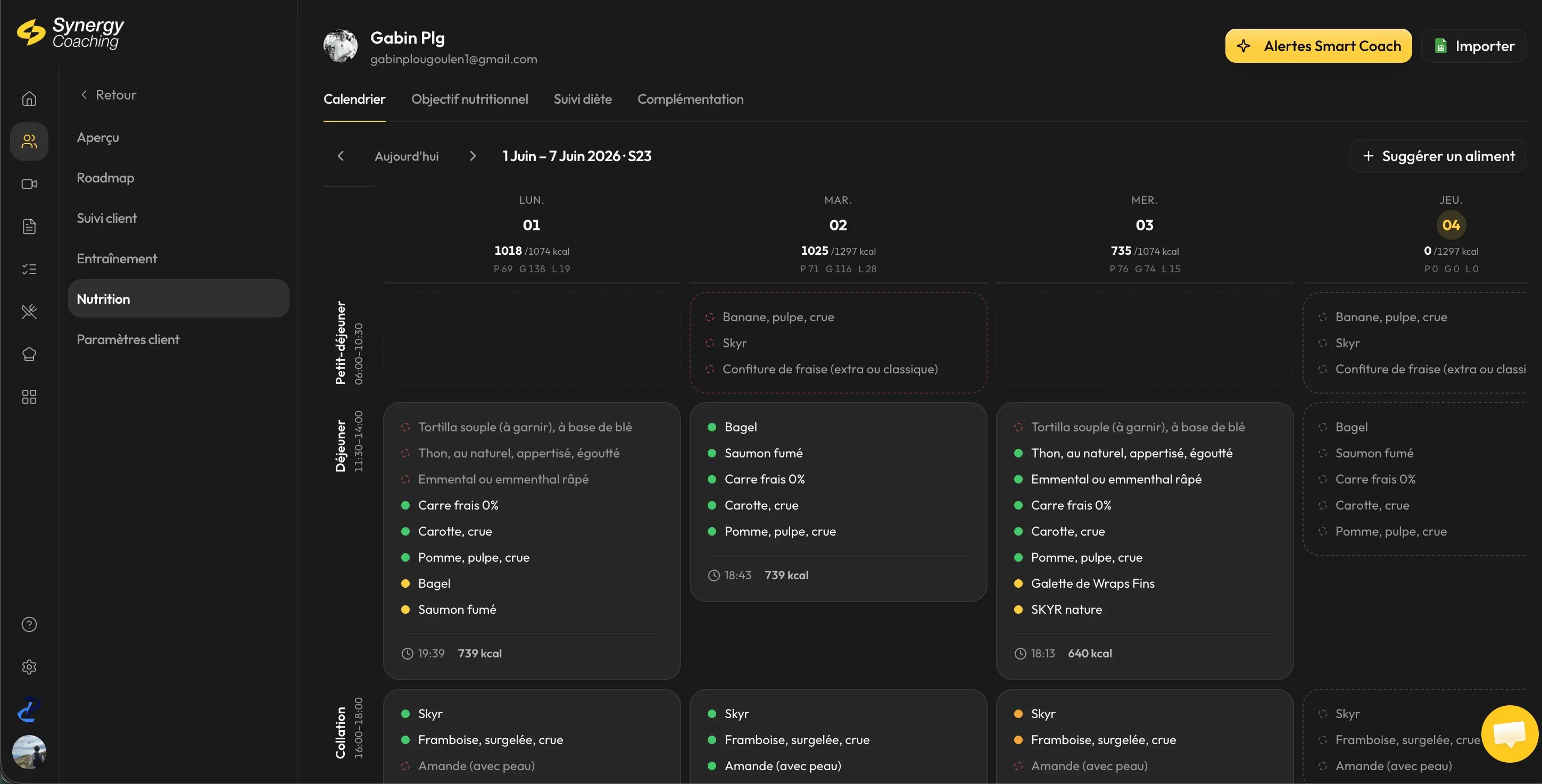Click the Synergy Coaching logo

coord(71,32)
